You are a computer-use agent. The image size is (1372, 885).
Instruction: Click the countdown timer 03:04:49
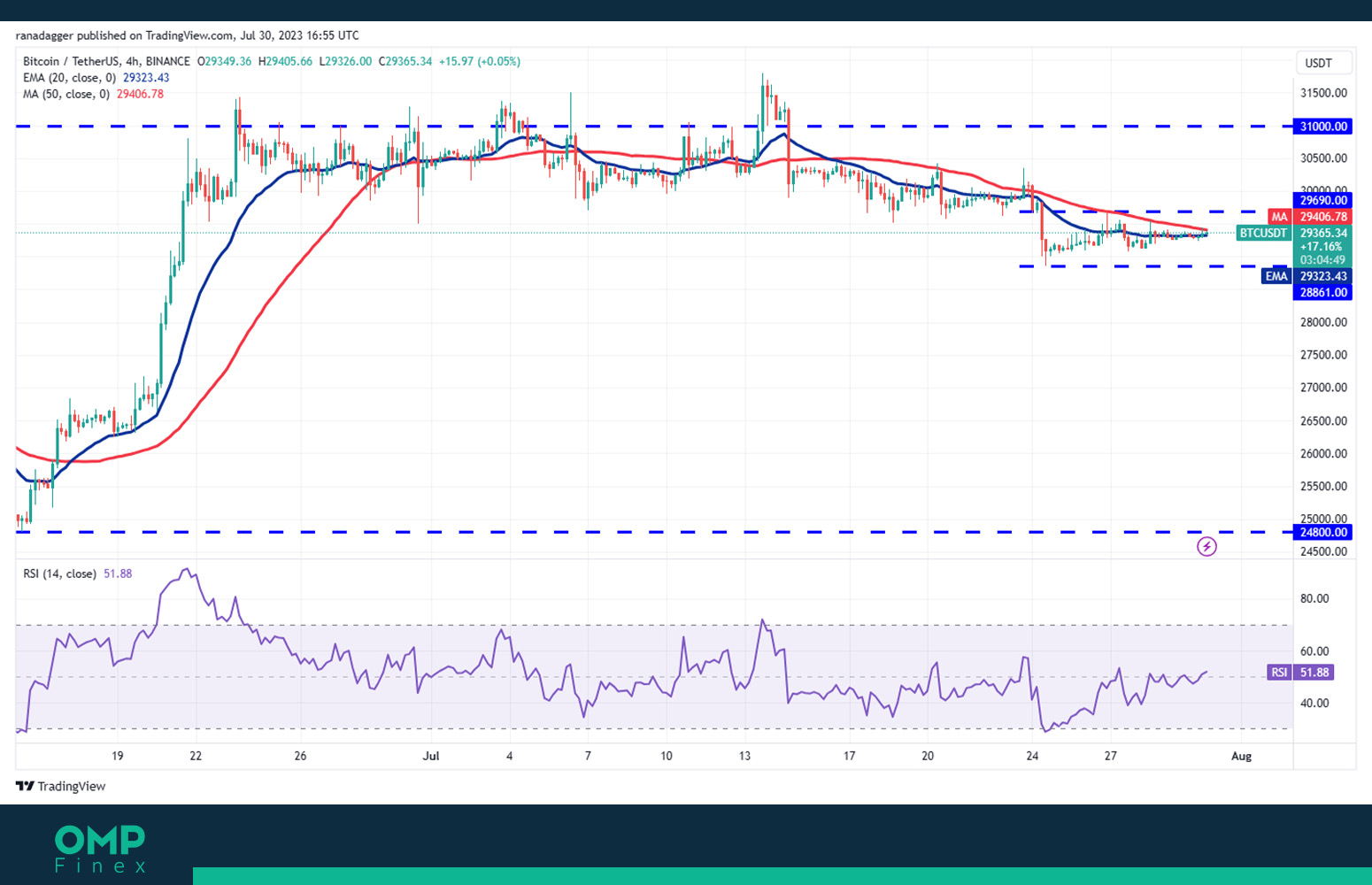(x=1322, y=260)
